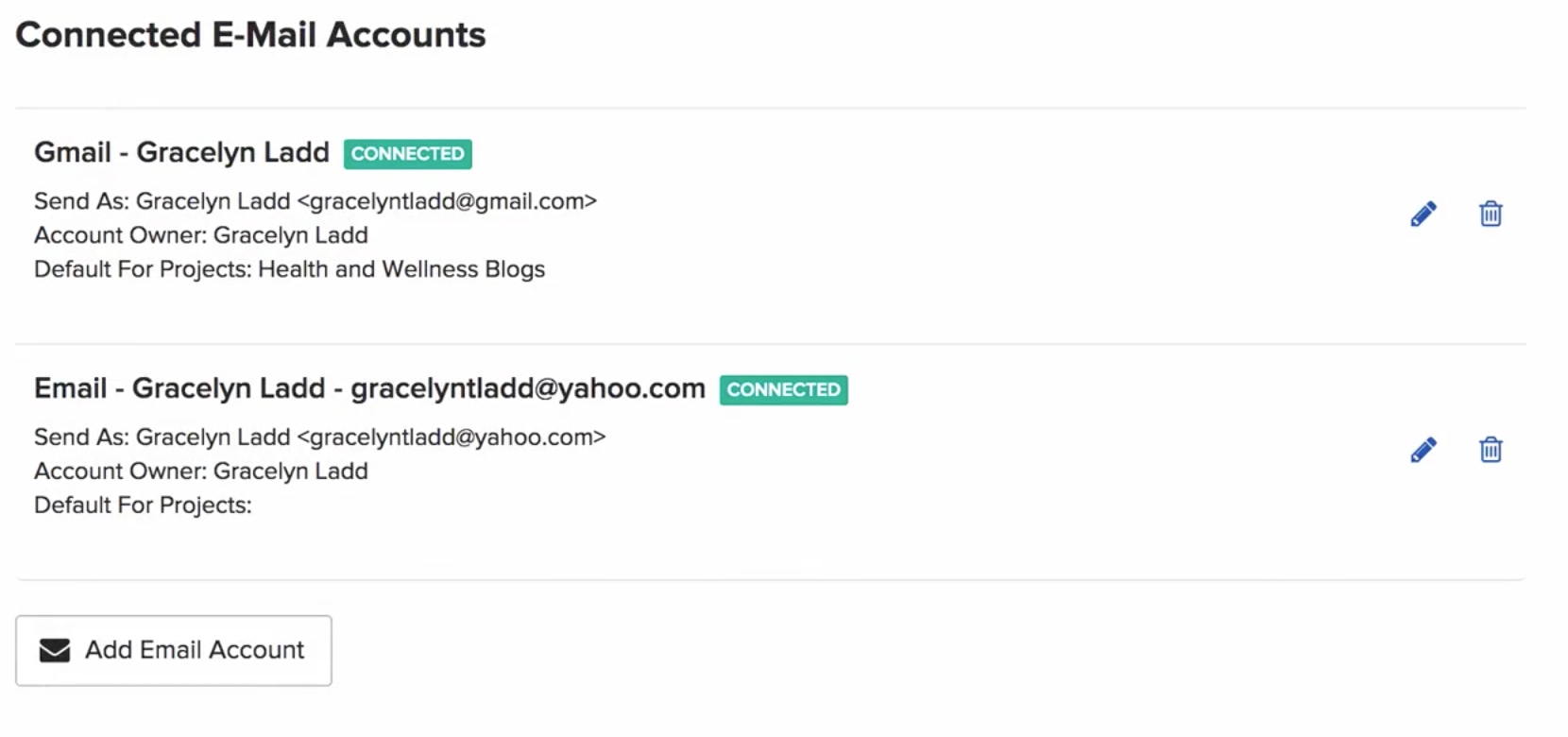Select the Email - Gracelyn Ladd title text

(179, 388)
